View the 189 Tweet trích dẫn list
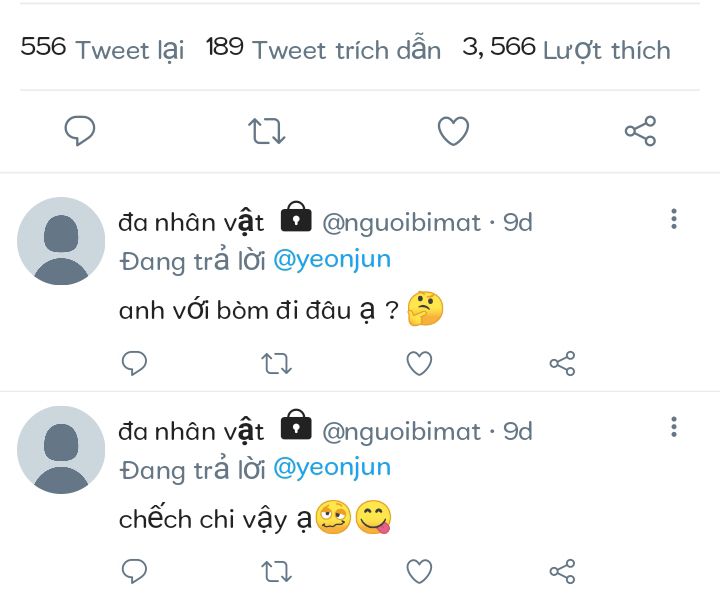 pyautogui.click(x=322, y=49)
